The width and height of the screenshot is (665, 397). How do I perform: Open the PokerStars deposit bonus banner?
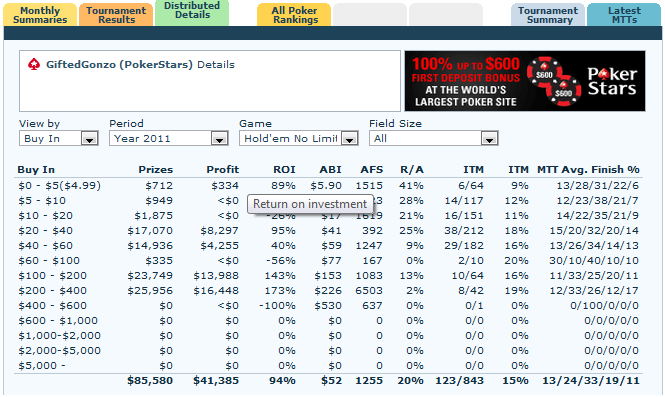(x=525, y=81)
